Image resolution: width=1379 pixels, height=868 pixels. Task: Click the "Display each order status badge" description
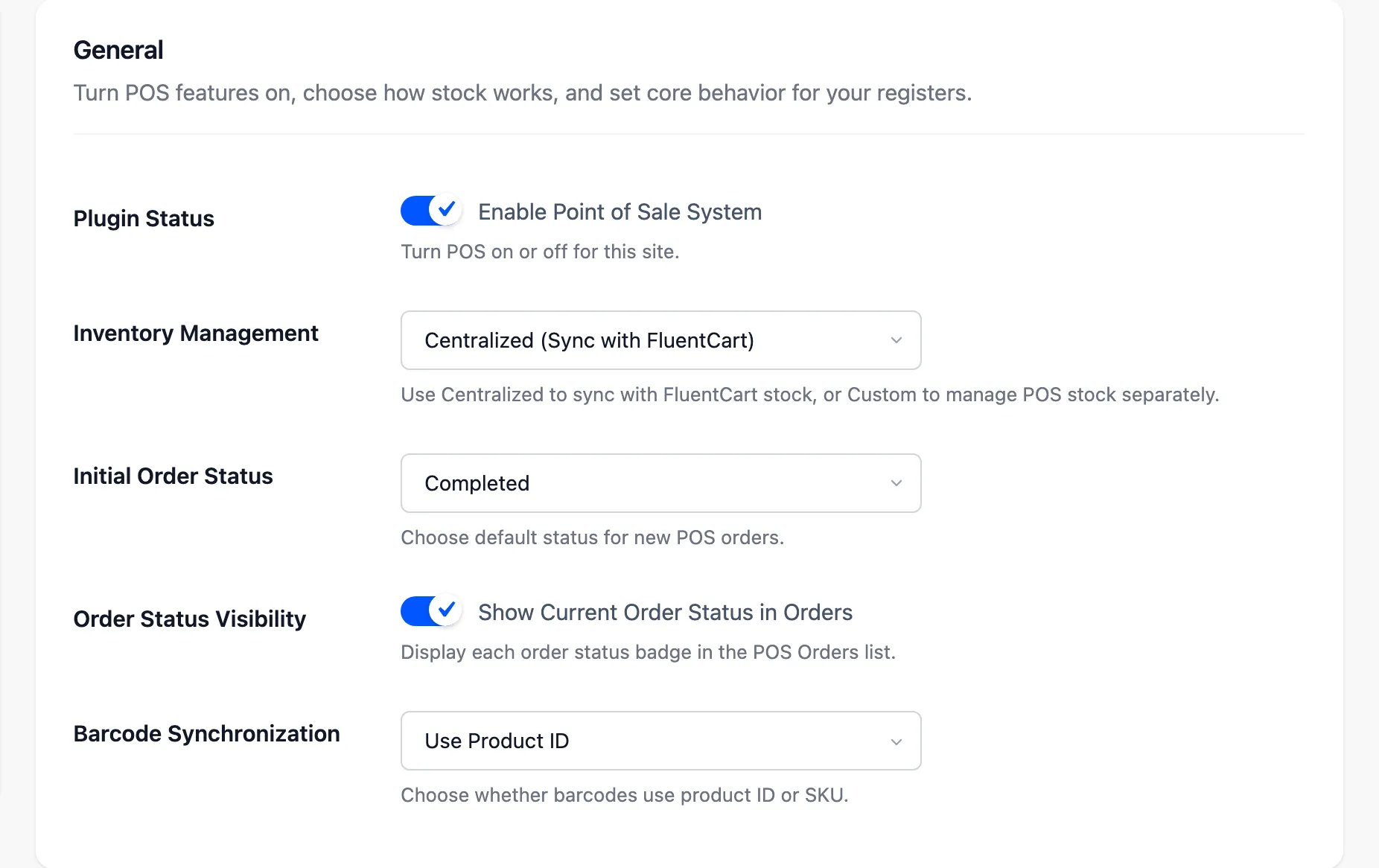coord(648,652)
